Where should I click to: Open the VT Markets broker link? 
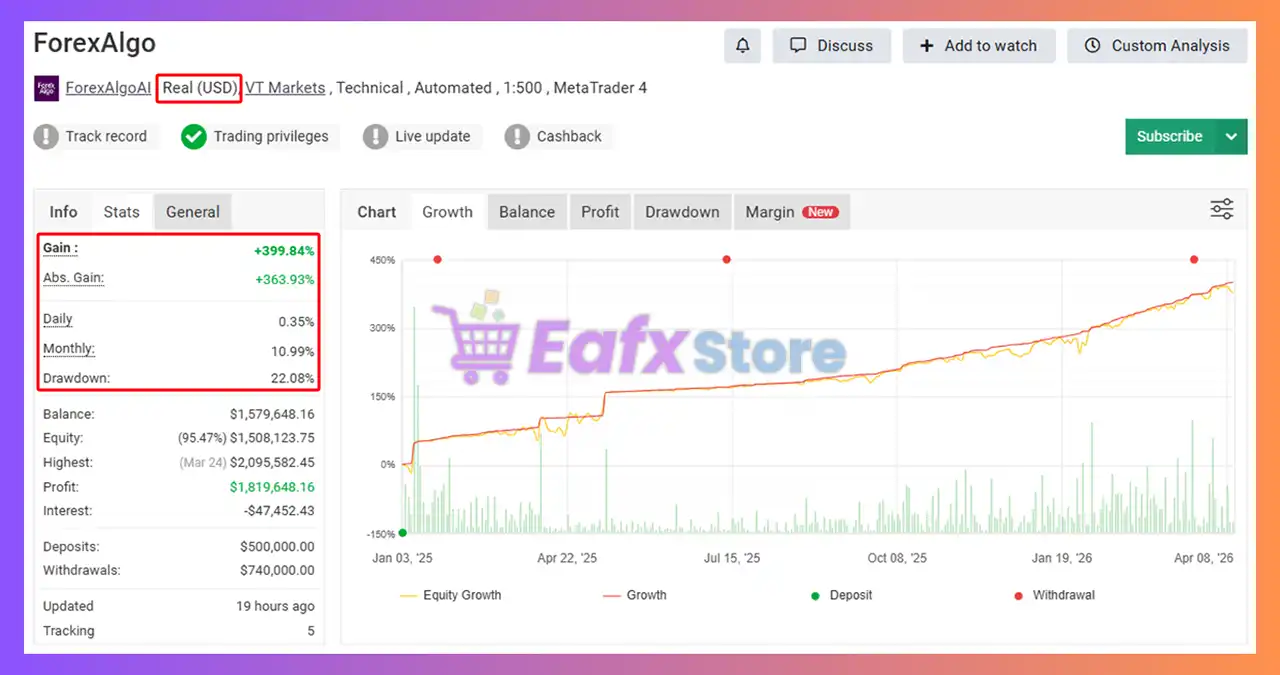285,88
